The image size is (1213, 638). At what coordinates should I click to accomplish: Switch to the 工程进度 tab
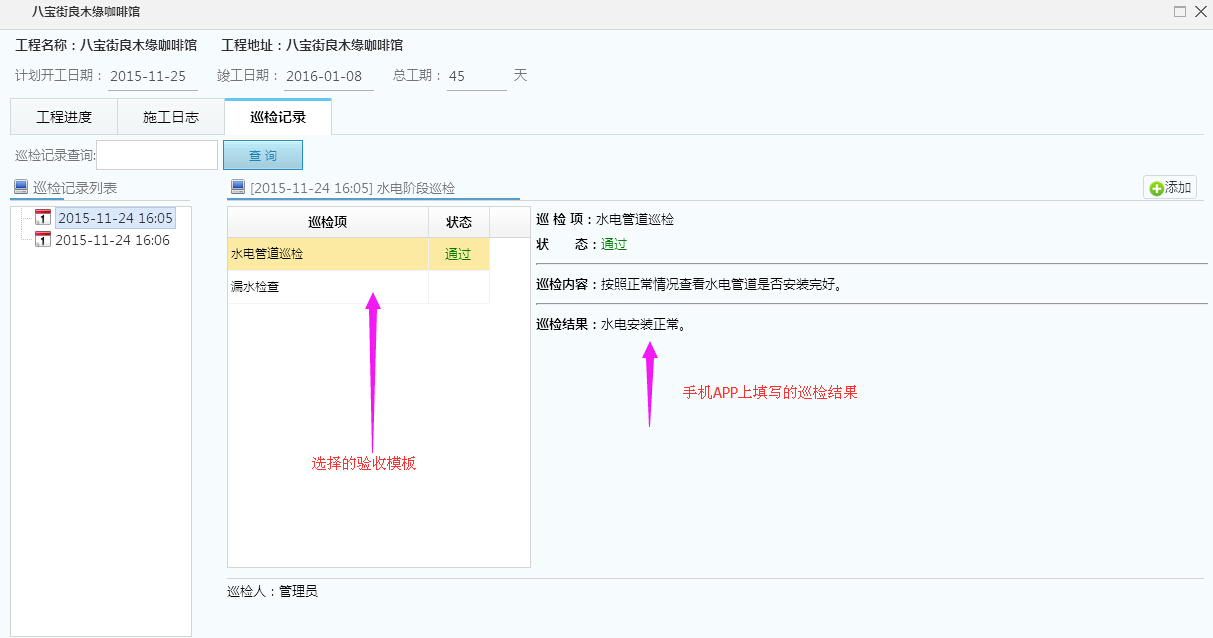point(64,117)
